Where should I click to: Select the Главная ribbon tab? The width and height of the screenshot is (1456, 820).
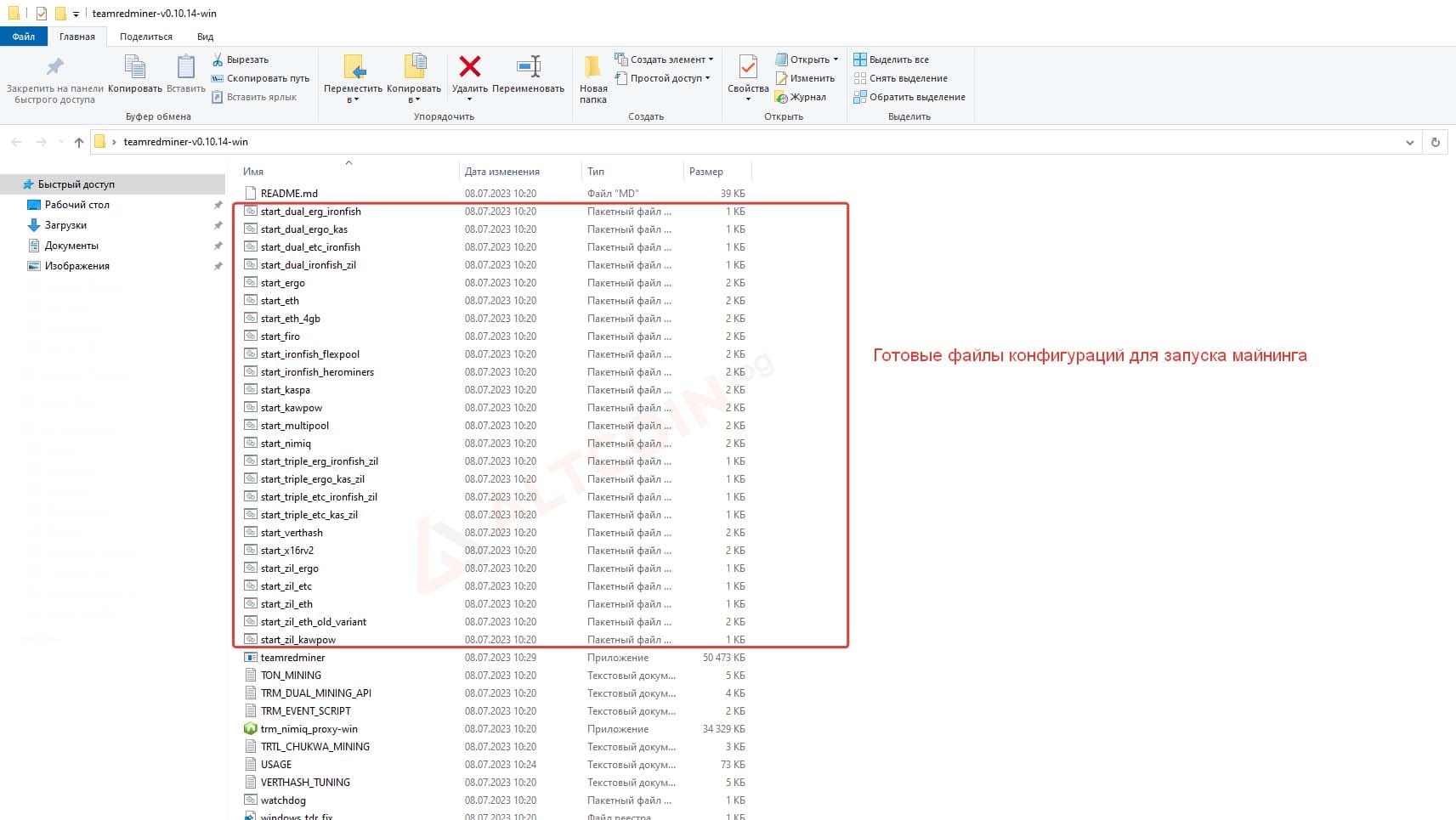(77, 37)
